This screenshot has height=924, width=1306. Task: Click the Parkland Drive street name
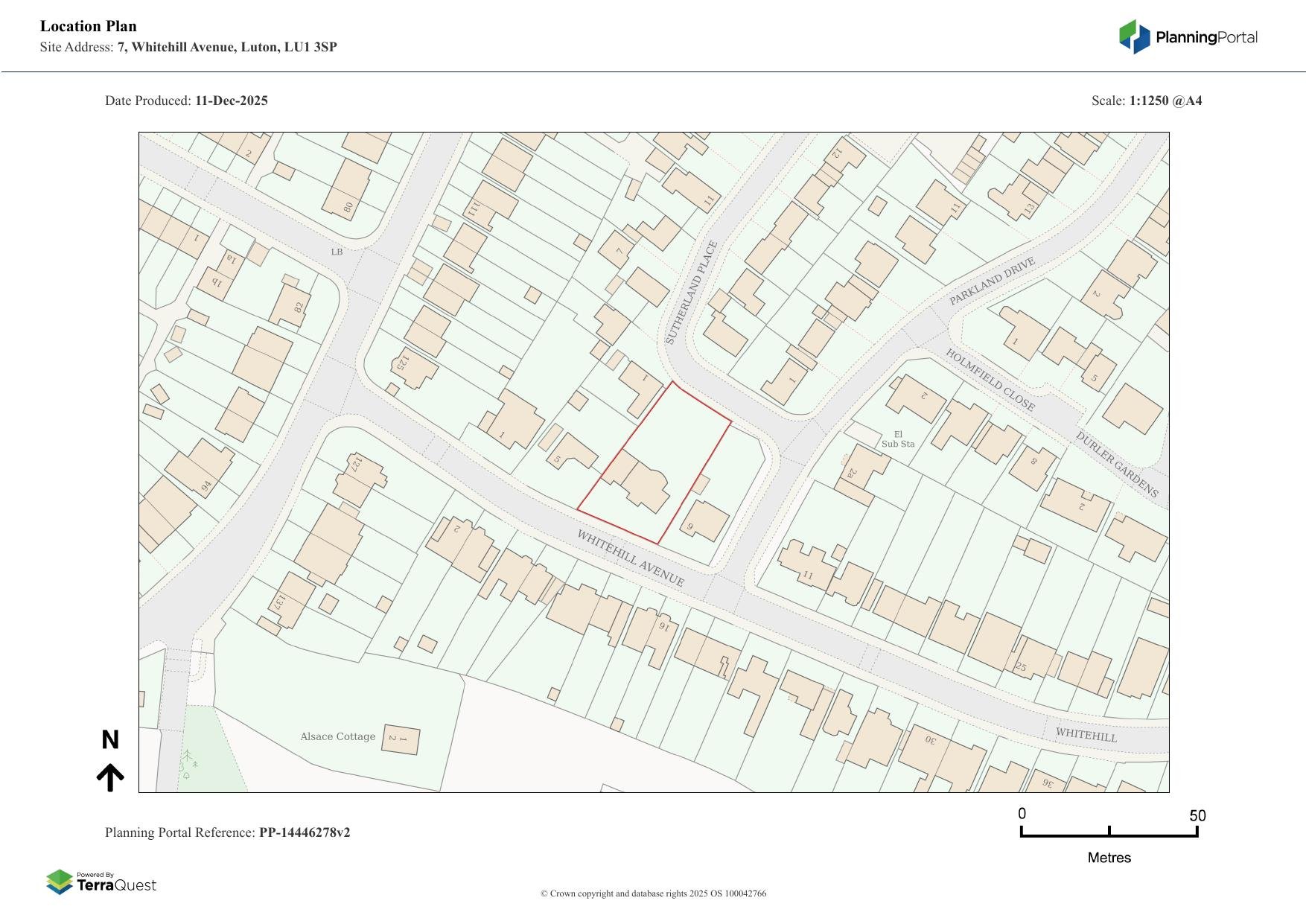pyautogui.click(x=992, y=281)
